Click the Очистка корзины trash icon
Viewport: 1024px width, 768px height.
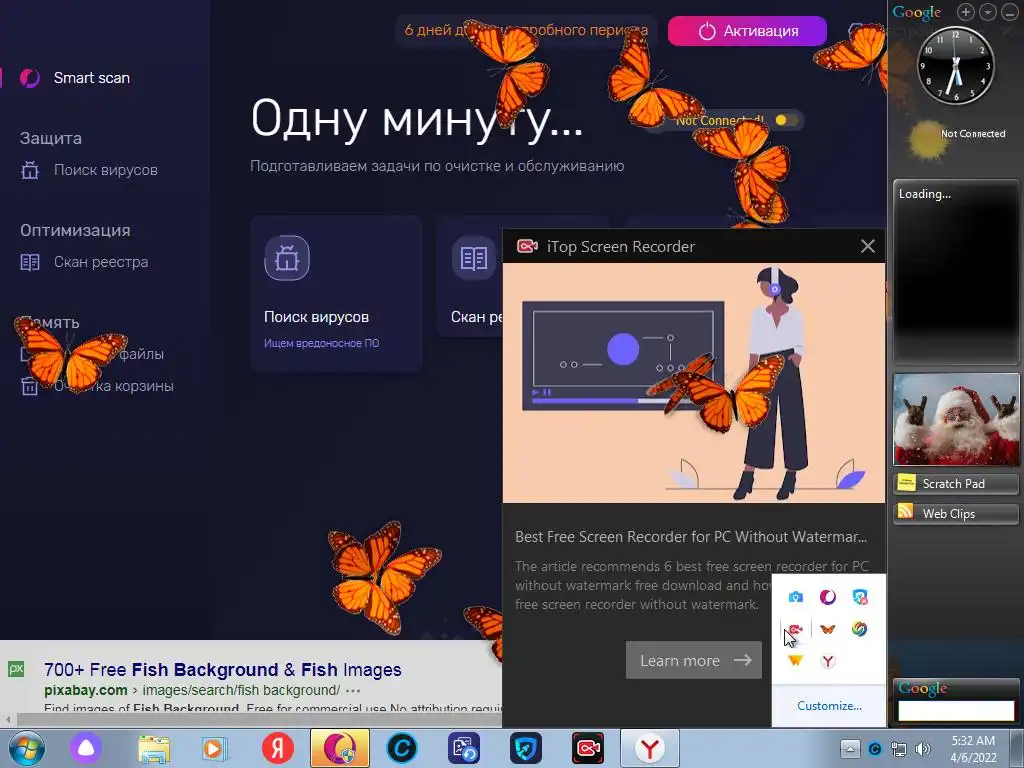[29, 386]
